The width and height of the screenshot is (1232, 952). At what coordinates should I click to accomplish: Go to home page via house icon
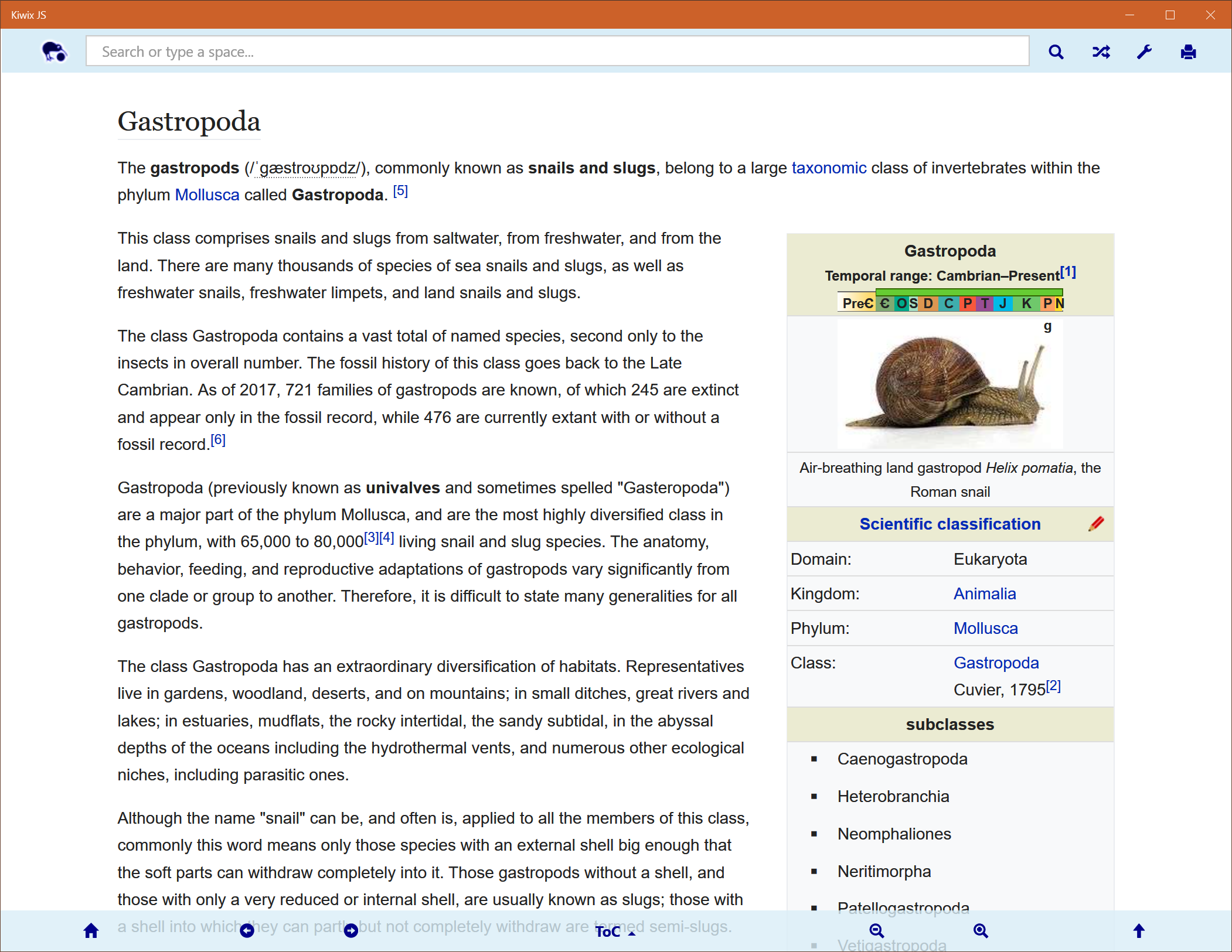coord(91,931)
